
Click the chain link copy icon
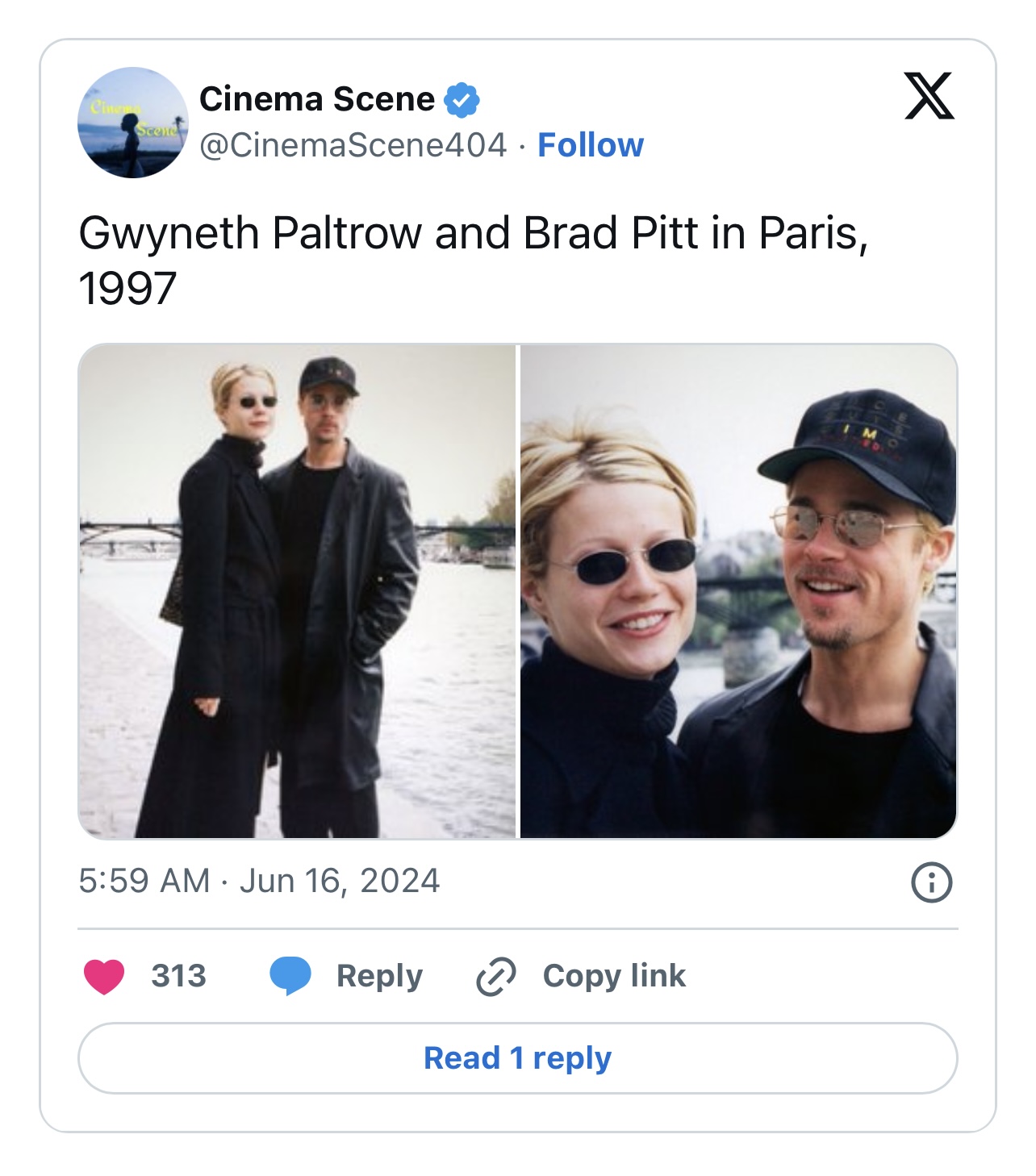495,977
